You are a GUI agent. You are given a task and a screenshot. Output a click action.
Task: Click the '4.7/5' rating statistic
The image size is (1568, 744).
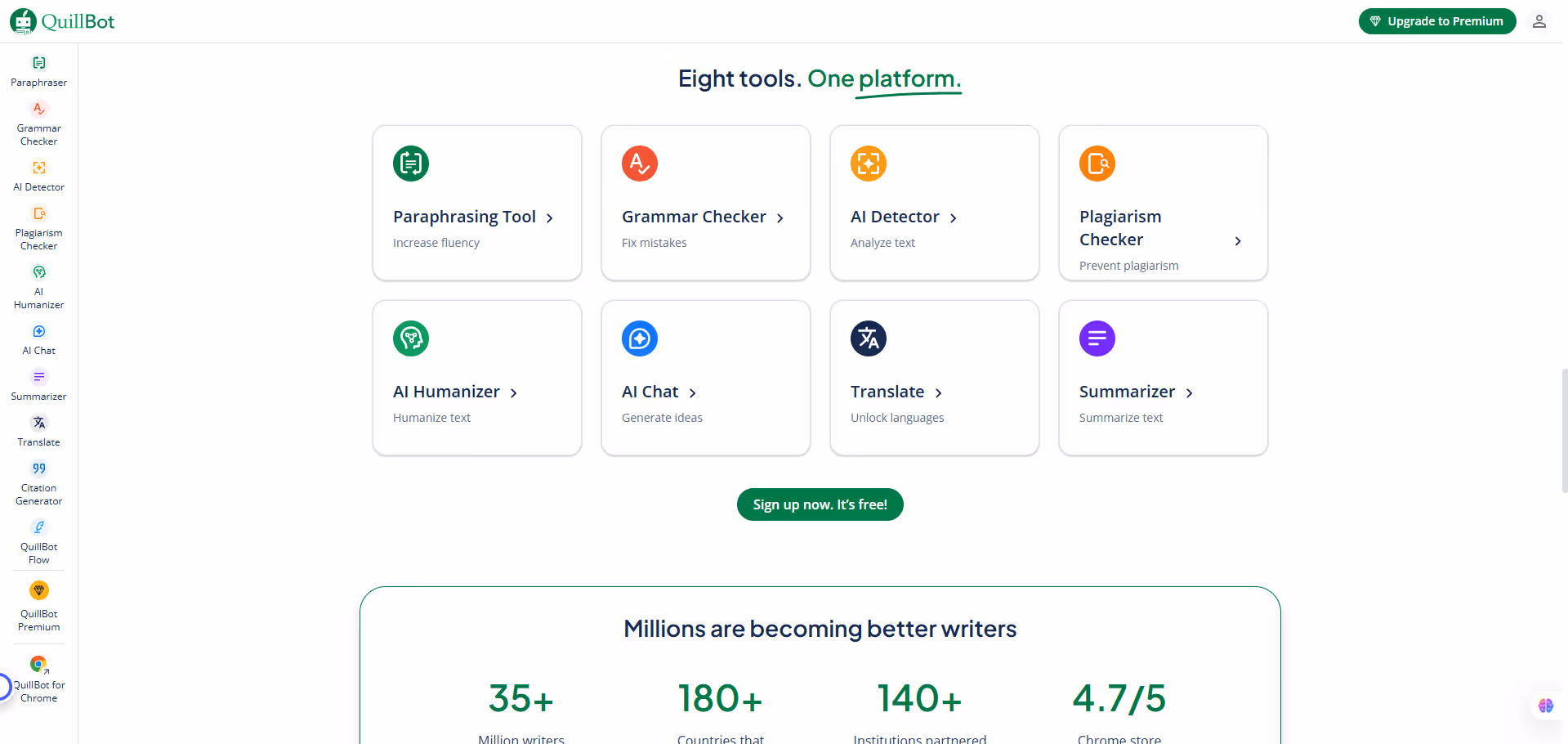tap(1119, 699)
